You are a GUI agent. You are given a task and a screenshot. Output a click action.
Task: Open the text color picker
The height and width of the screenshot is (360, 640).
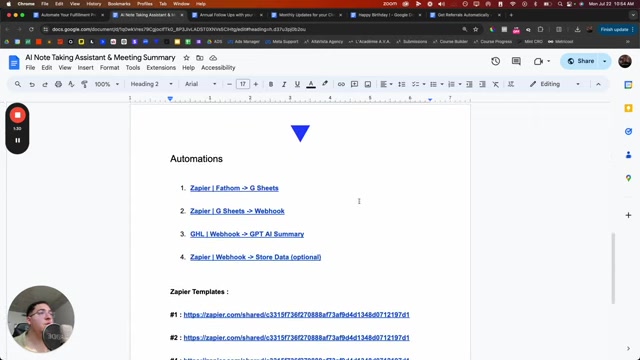pos(311,84)
